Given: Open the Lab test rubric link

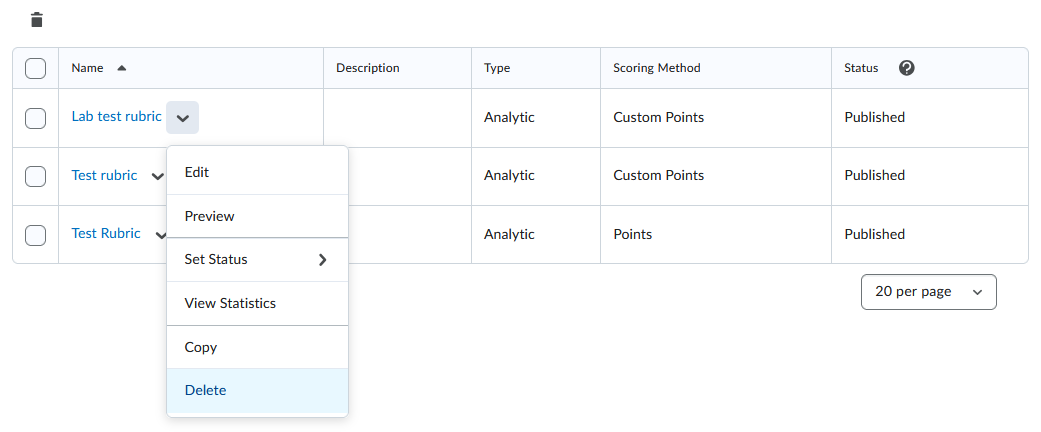Looking at the screenshot, I should click(116, 116).
